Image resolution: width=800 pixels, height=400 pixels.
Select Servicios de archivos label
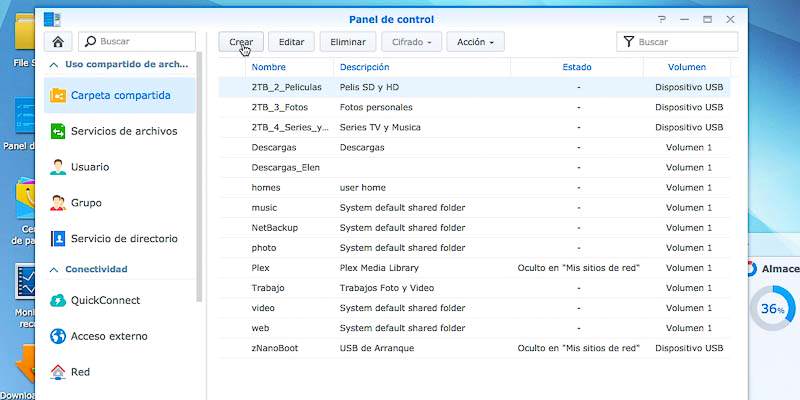(x=124, y=131)
